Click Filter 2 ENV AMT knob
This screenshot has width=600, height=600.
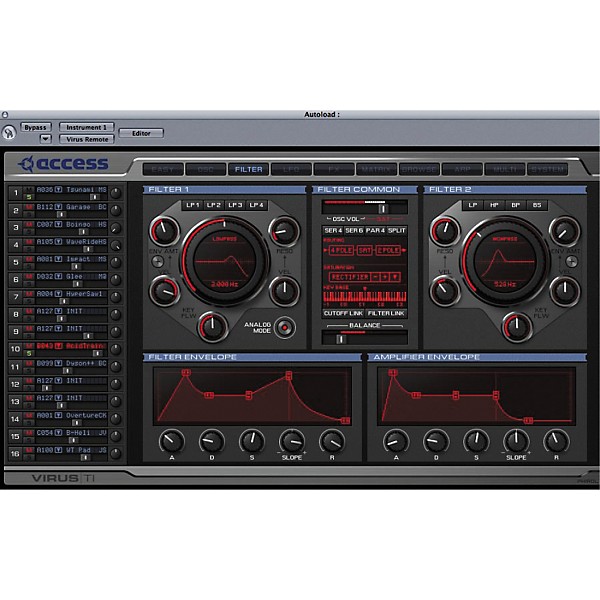[564, 231]
